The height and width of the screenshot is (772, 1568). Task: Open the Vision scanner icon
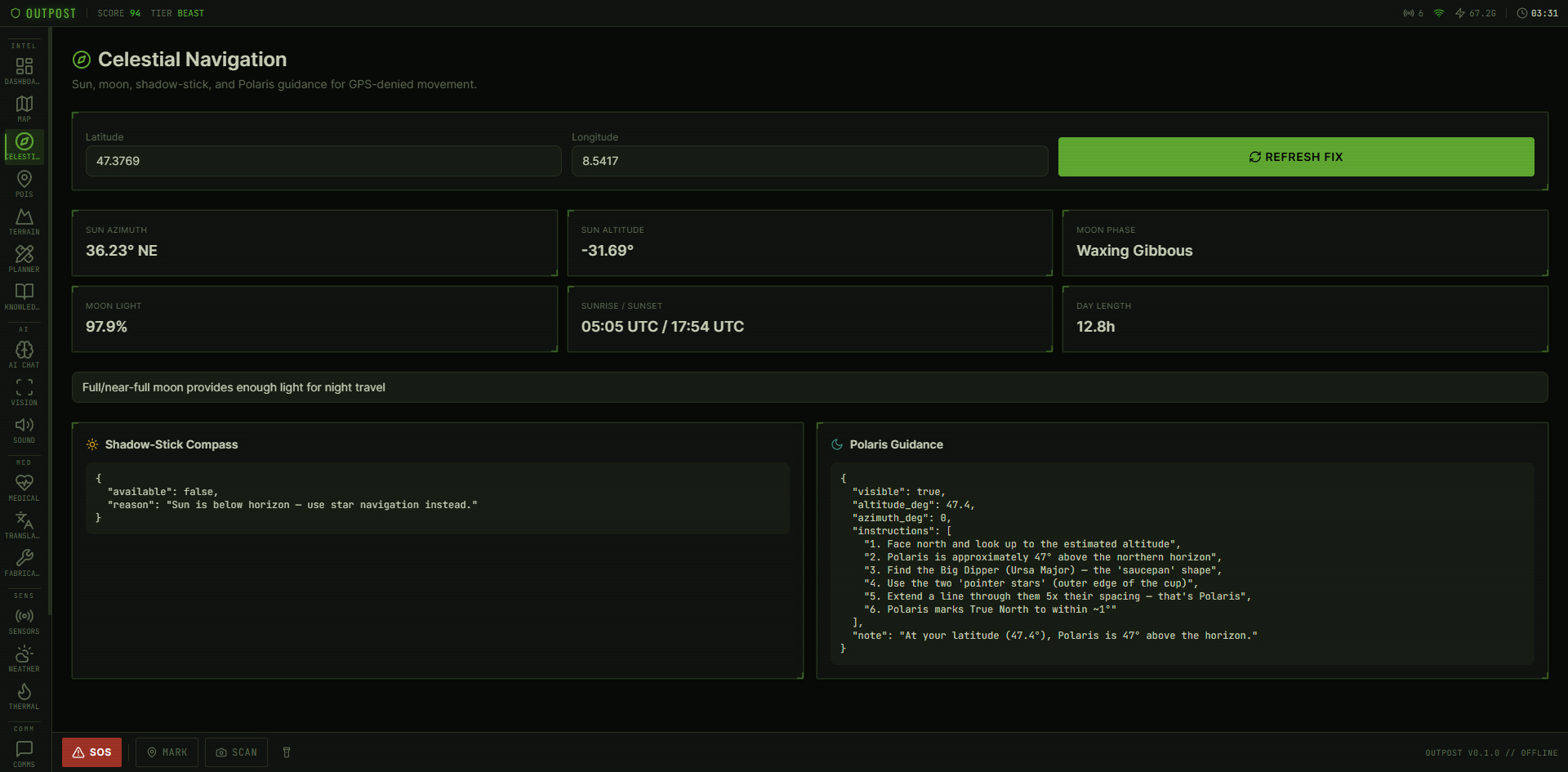coord(24,391)
